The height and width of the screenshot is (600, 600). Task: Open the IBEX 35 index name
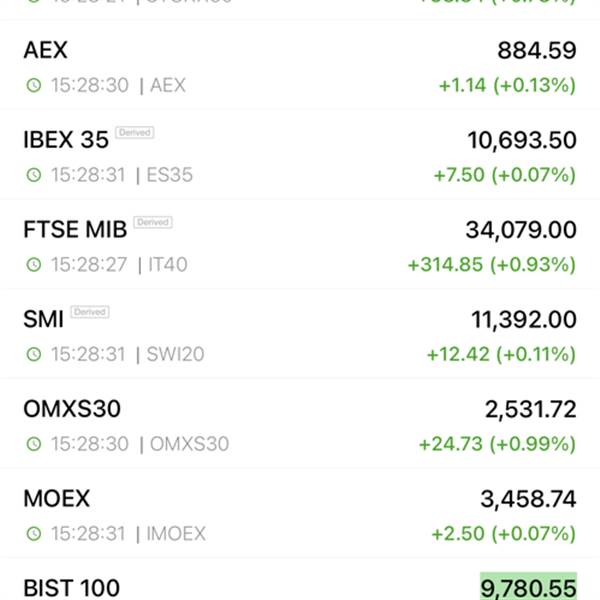coord(66,140)
